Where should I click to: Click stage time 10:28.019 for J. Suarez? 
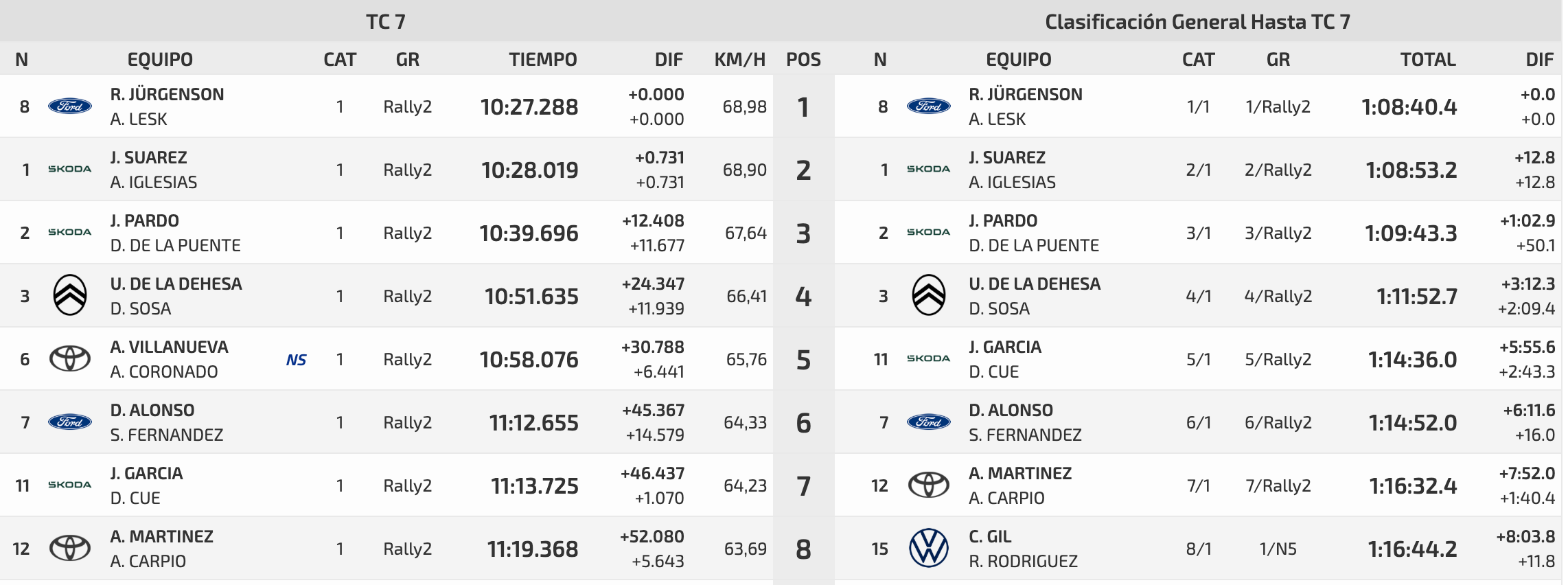pyautogui.click(x=530, y=170)
